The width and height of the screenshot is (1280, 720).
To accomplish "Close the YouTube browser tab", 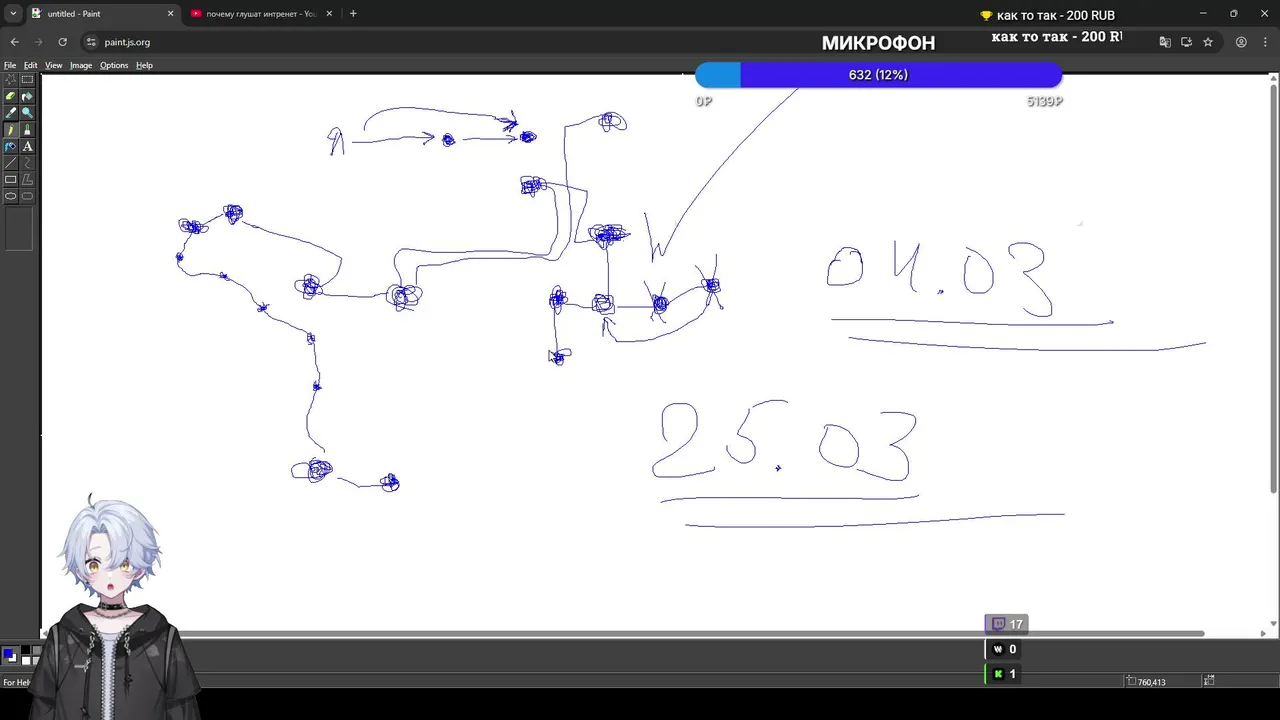I will tap(329, 14).
